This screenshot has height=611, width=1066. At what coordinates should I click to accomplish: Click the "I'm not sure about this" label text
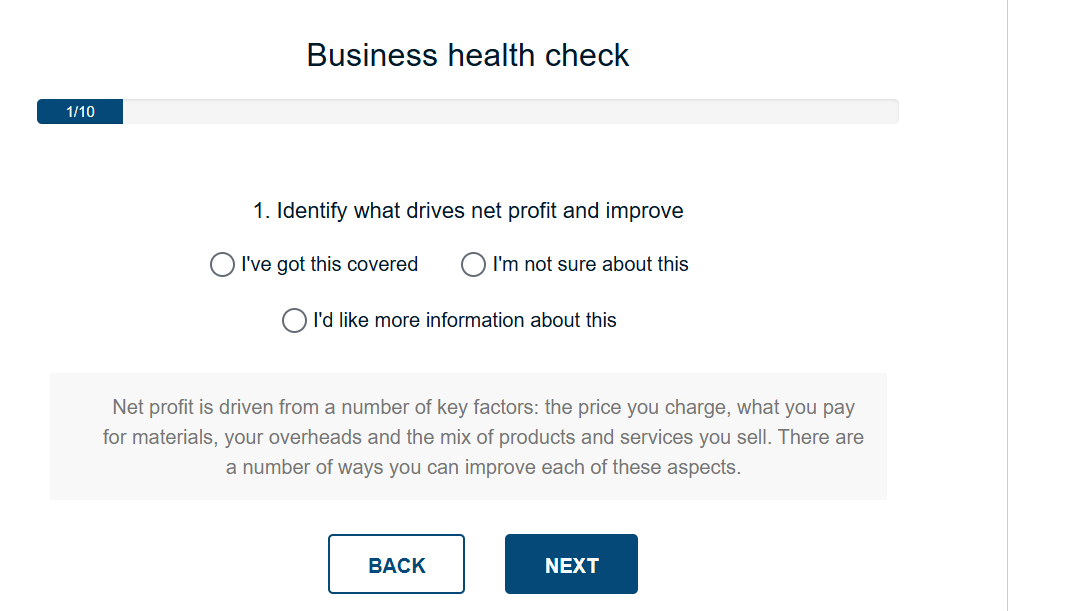click(590, 265)
